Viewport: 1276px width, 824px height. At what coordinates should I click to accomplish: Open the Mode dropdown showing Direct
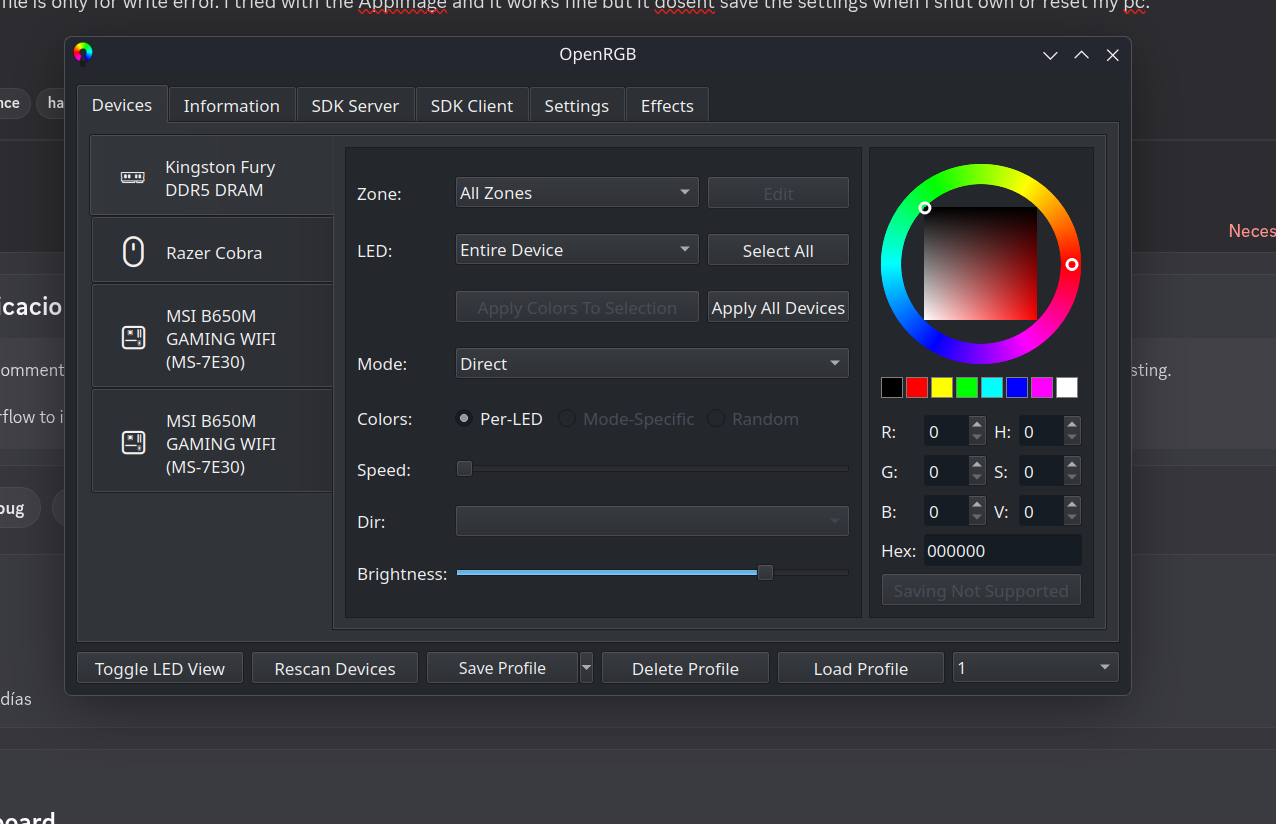[652, 364]
